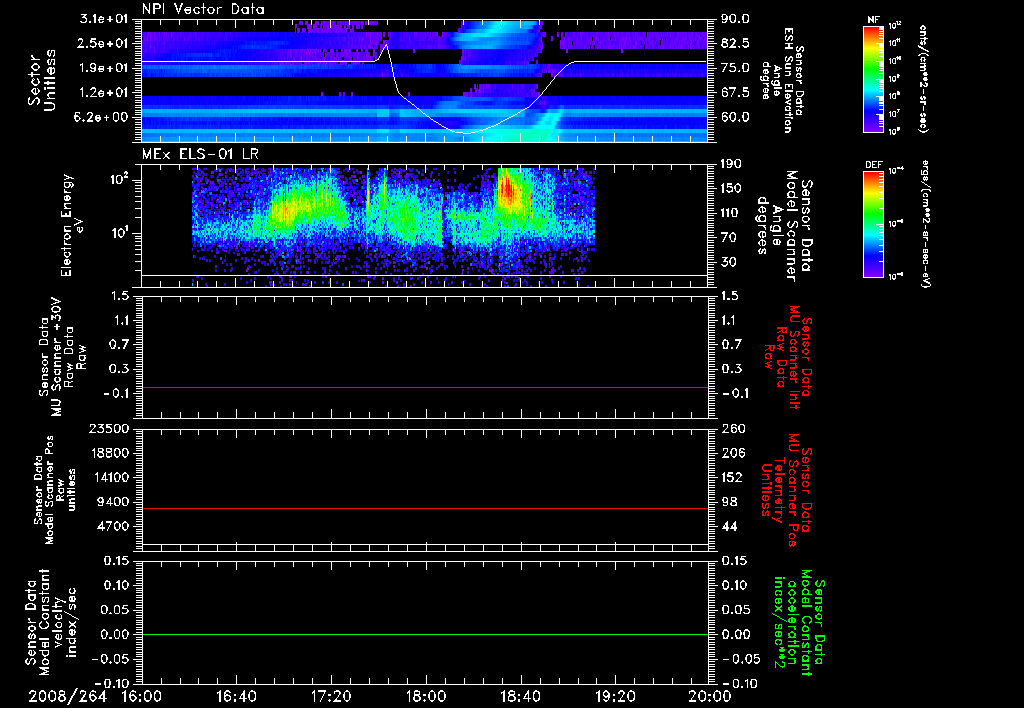Click the 1.2e+01 sector tick label

click(x=104, y=93)
